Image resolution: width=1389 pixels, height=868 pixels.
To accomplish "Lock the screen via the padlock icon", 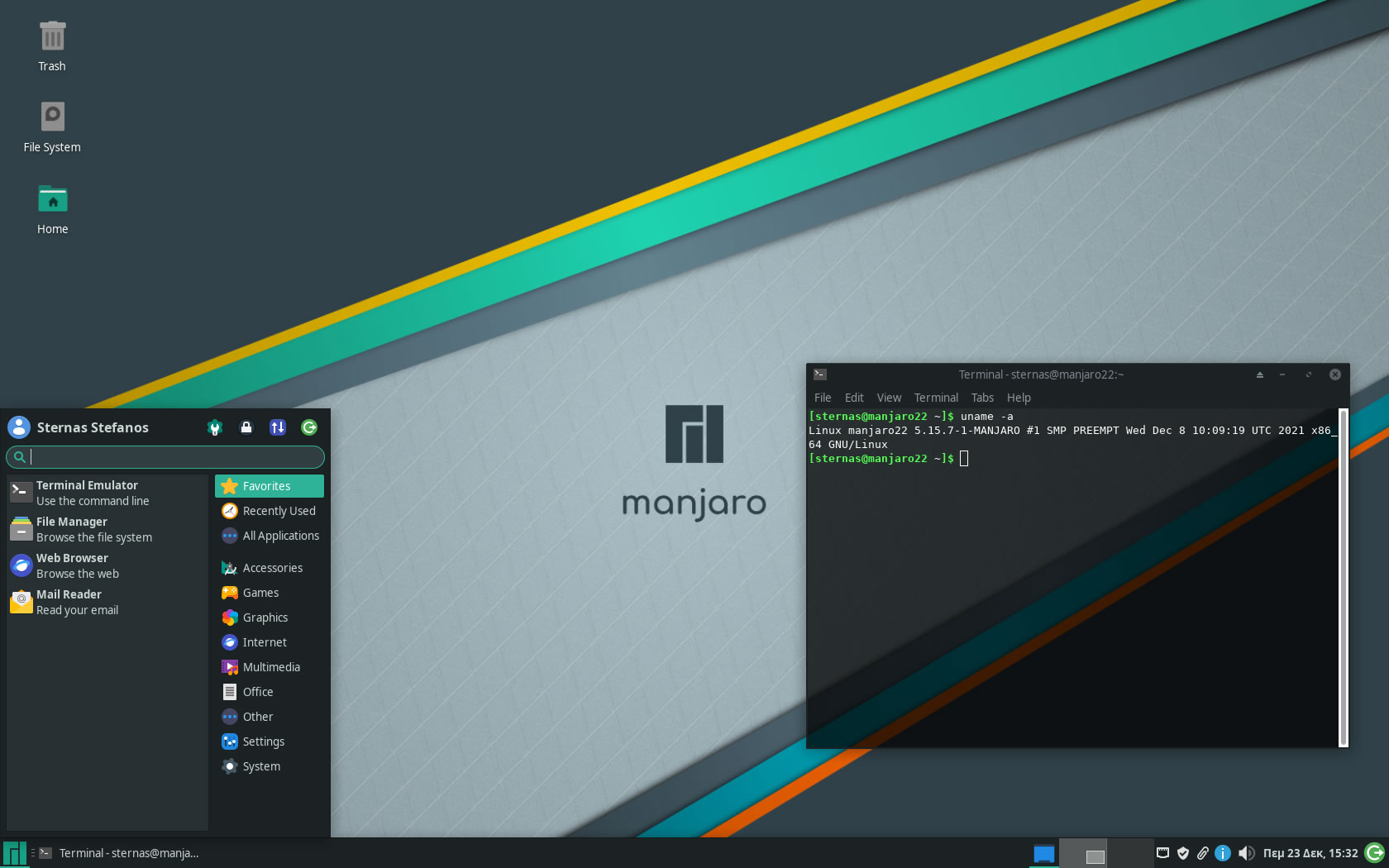I will tap(246, 427).
